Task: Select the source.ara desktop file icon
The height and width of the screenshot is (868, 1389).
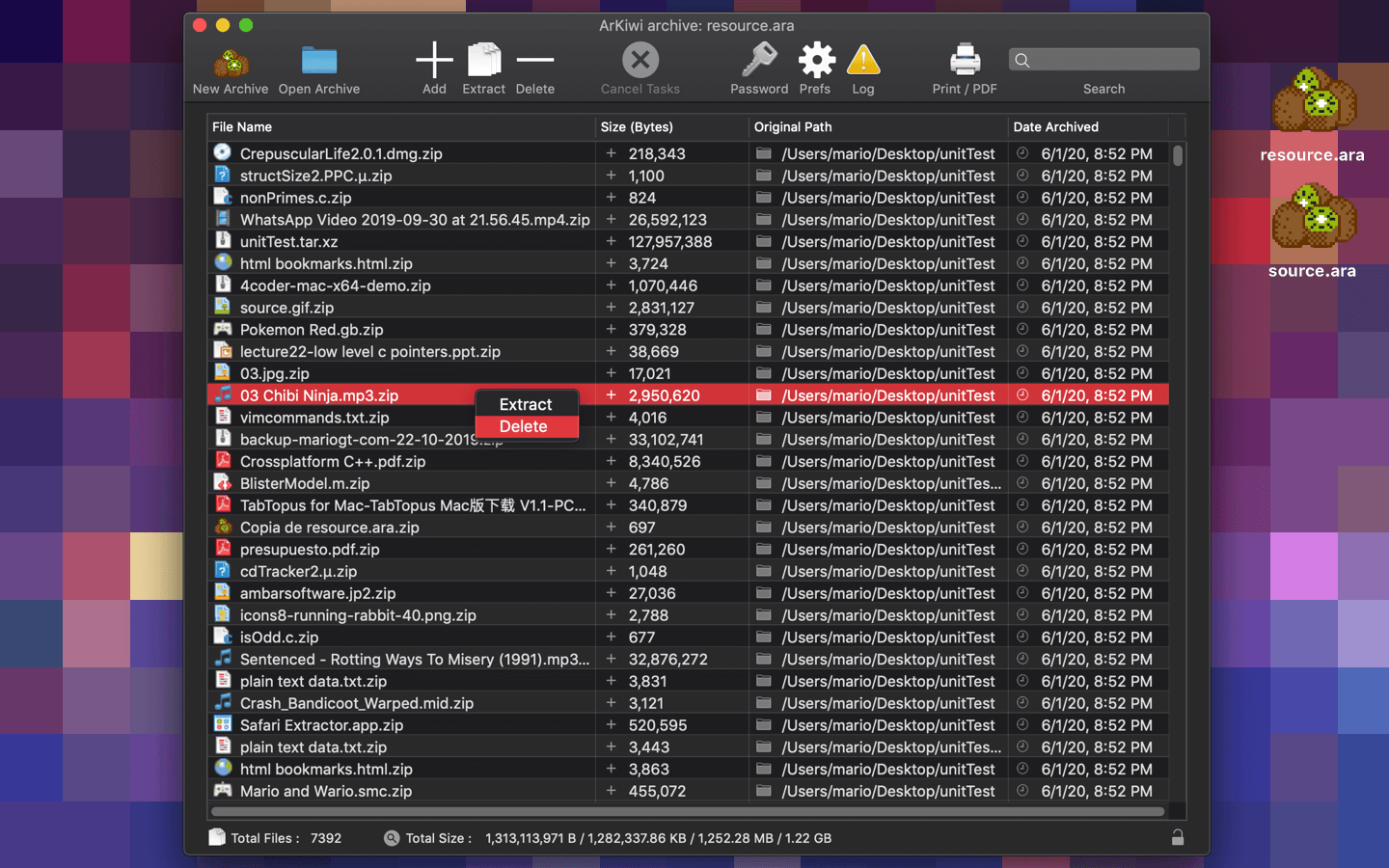Action: pyautogui.click(x=1313, y=220)
